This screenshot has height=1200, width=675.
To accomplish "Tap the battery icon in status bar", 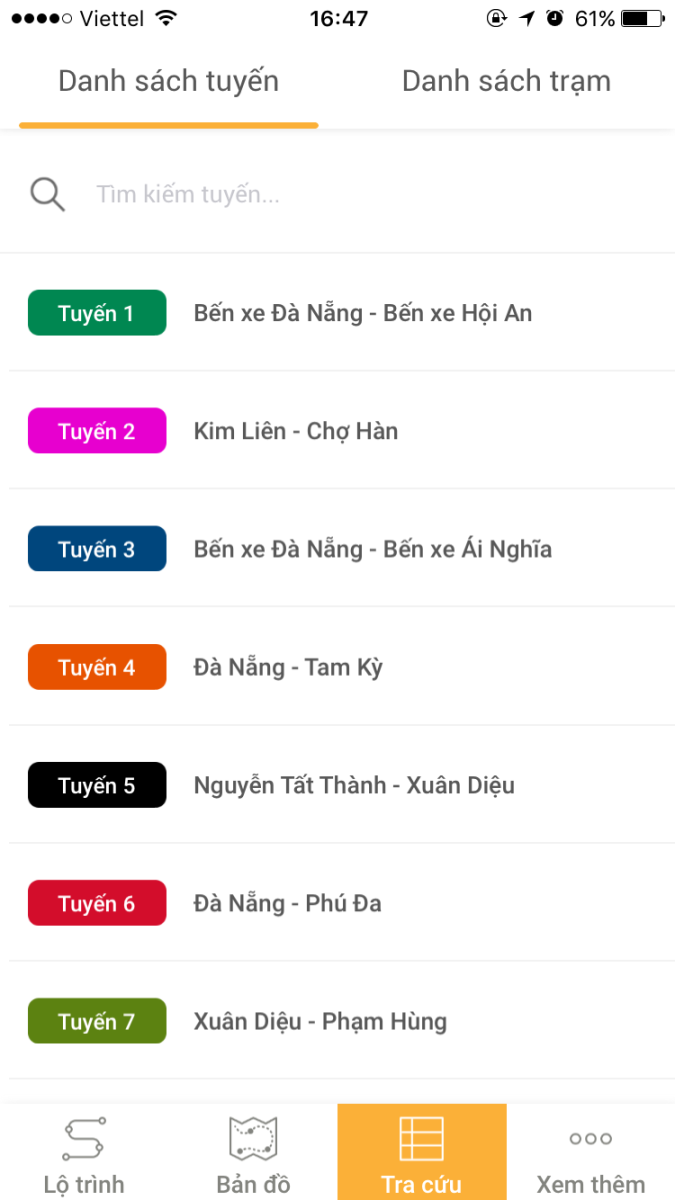I will (641, 19).
